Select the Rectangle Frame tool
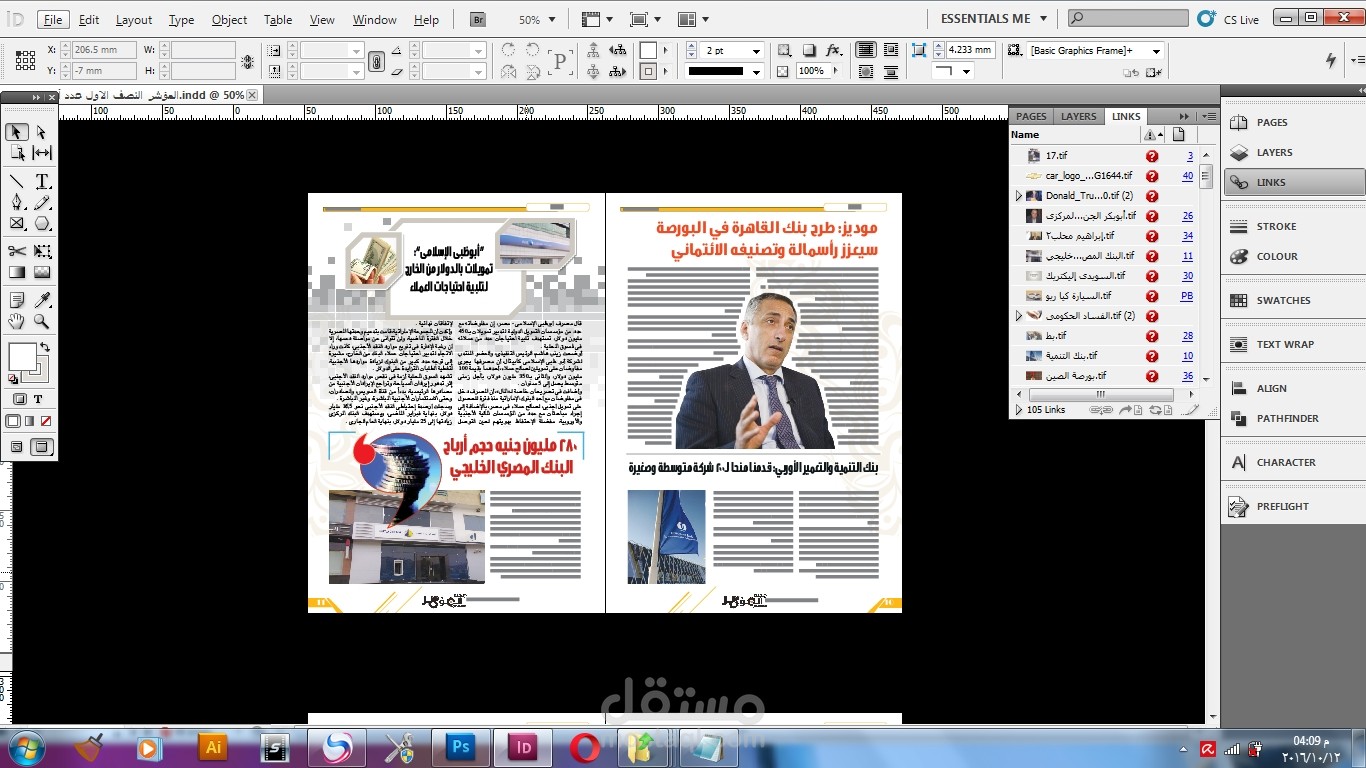Screen dimensions: 1366x768 pyautogui.click(x=17, y=224)
